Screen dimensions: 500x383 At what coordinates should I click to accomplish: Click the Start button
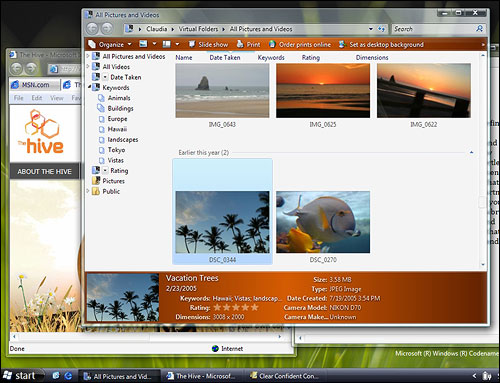click(21, 376)
